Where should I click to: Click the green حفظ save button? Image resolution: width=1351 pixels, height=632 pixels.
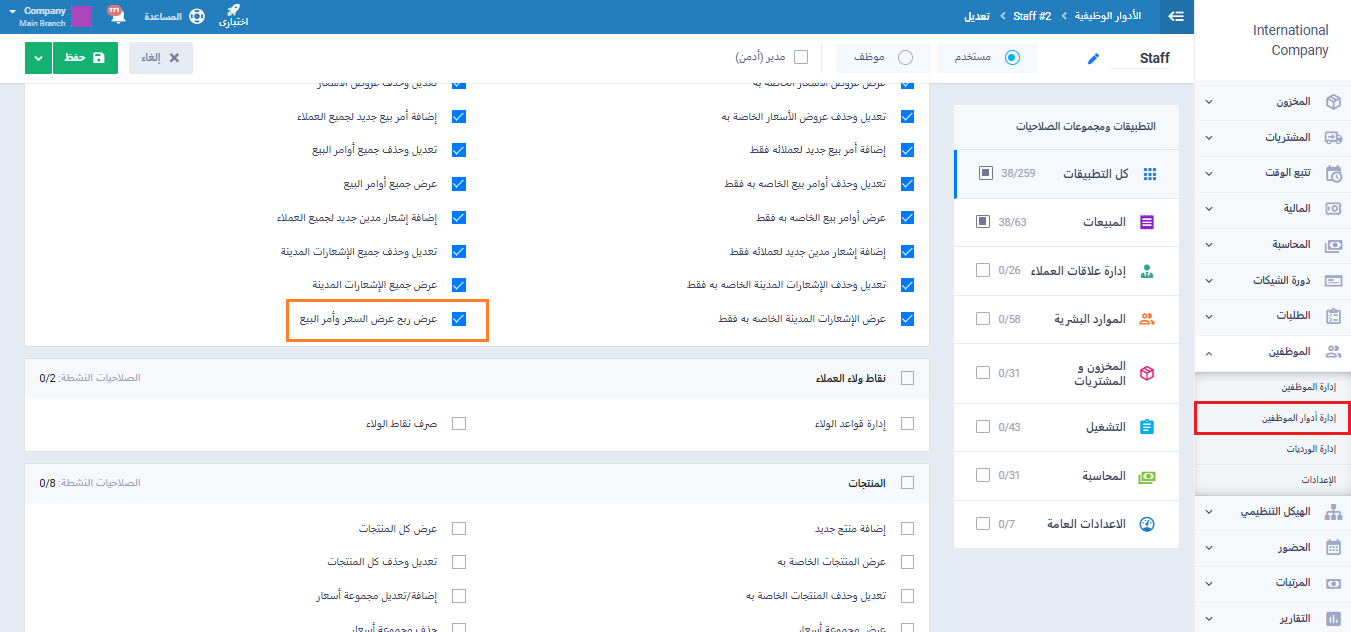click(x=85, y=58)
